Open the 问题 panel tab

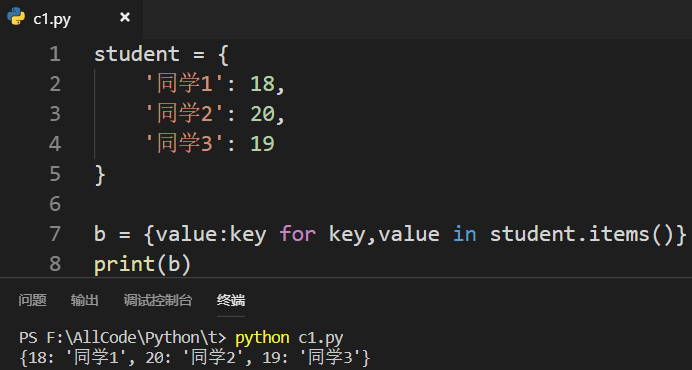(32, 300)
